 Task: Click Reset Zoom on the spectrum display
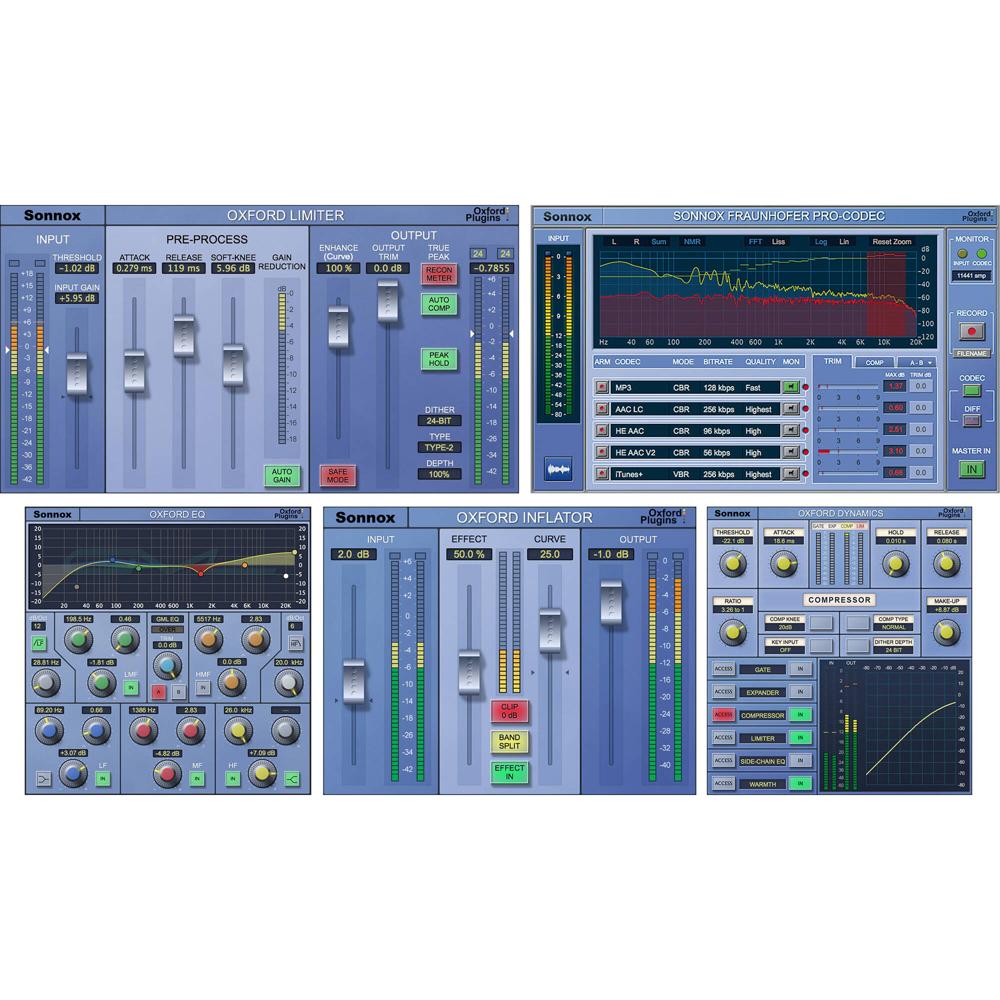(891, 241)
